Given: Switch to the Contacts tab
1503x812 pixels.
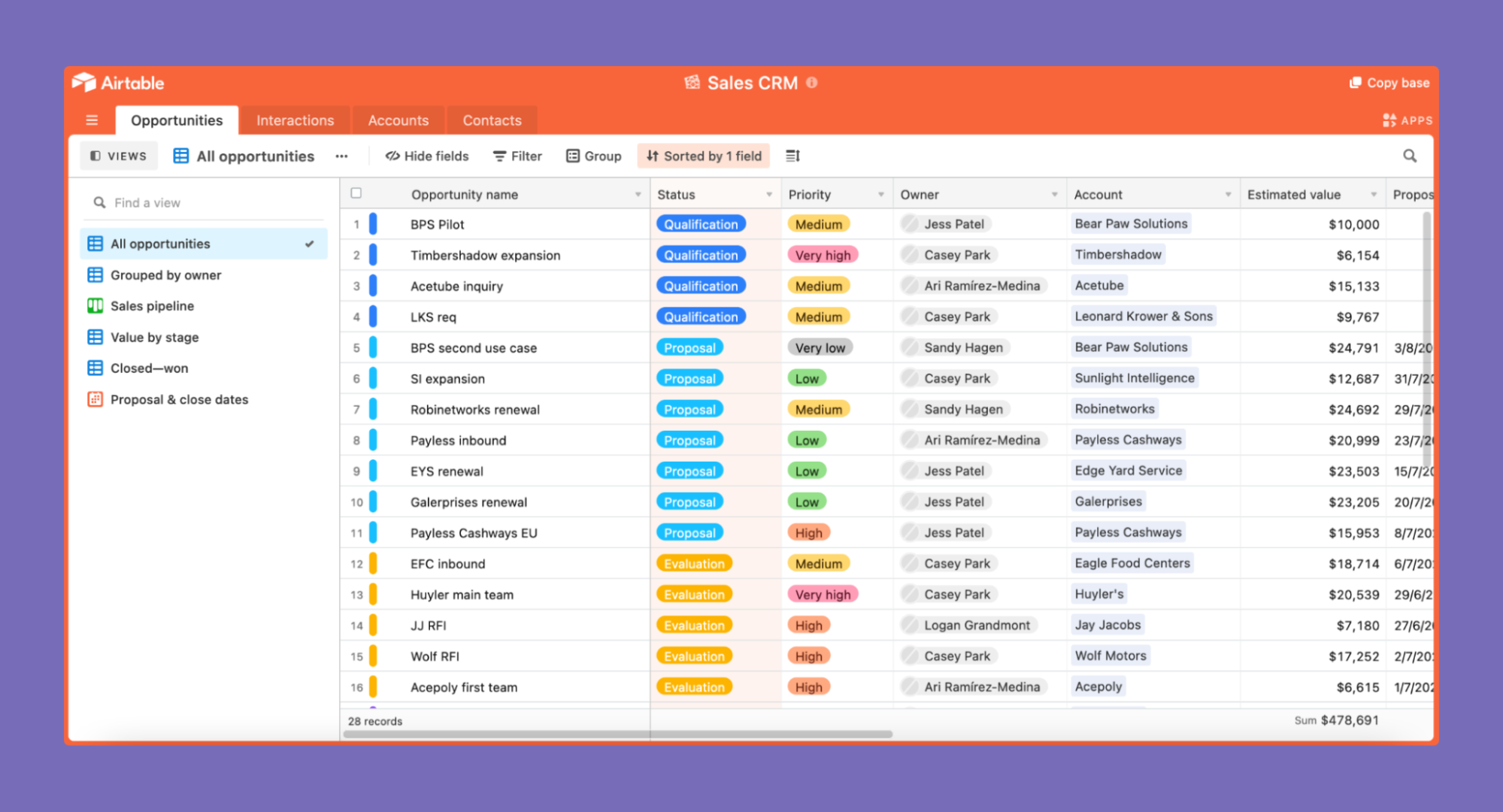Looking at the screenshot, I should [490, 119].
